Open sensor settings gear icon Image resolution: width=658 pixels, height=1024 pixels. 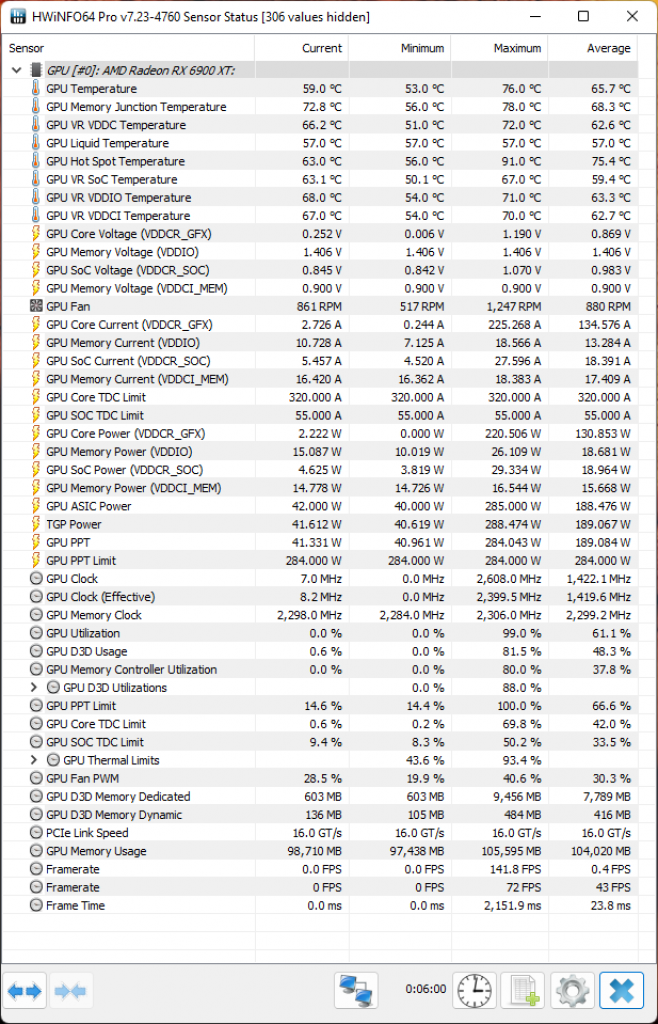coord(572,991)
